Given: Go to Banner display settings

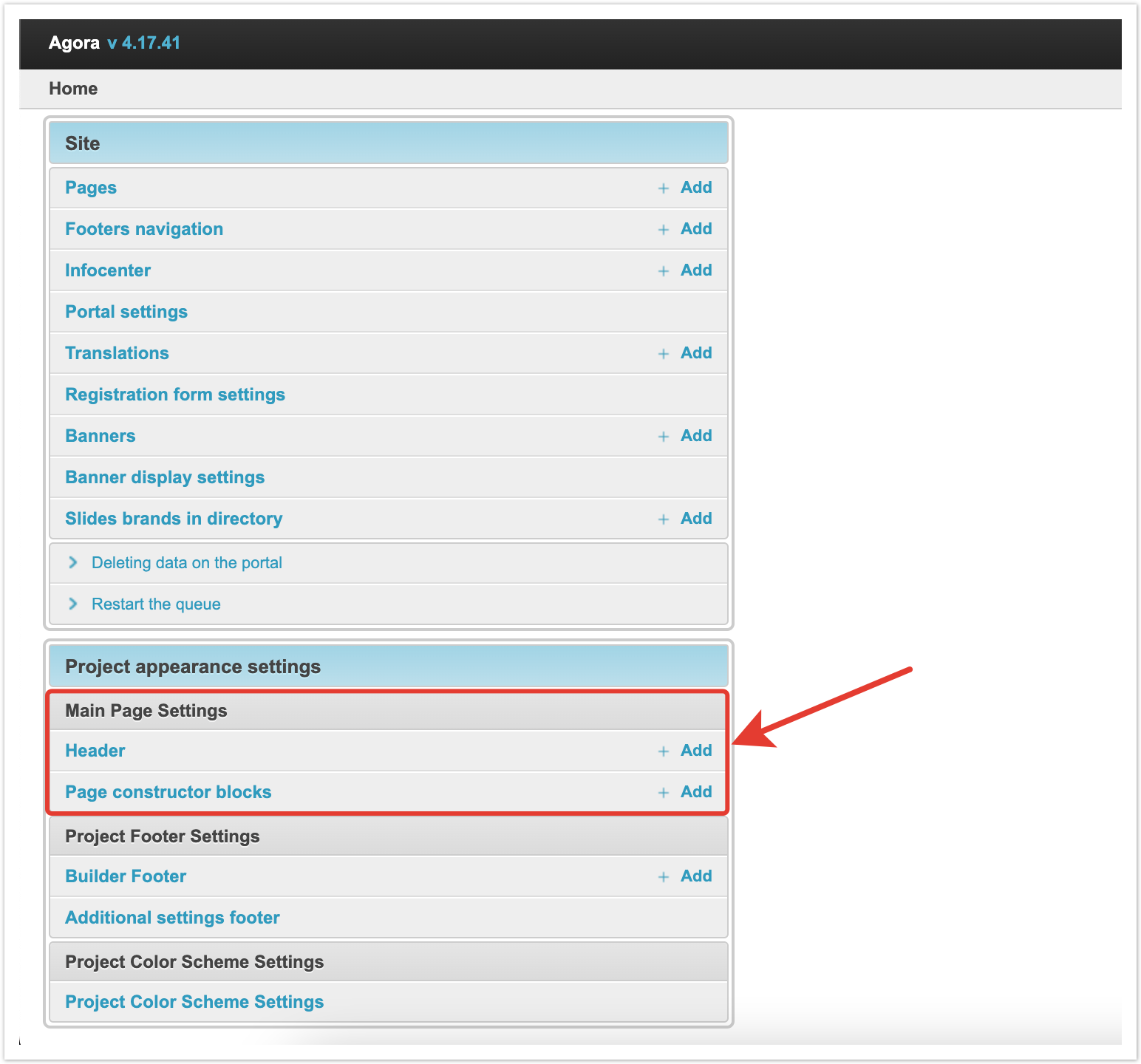Looking at the screenshot, I should [165, 477].
